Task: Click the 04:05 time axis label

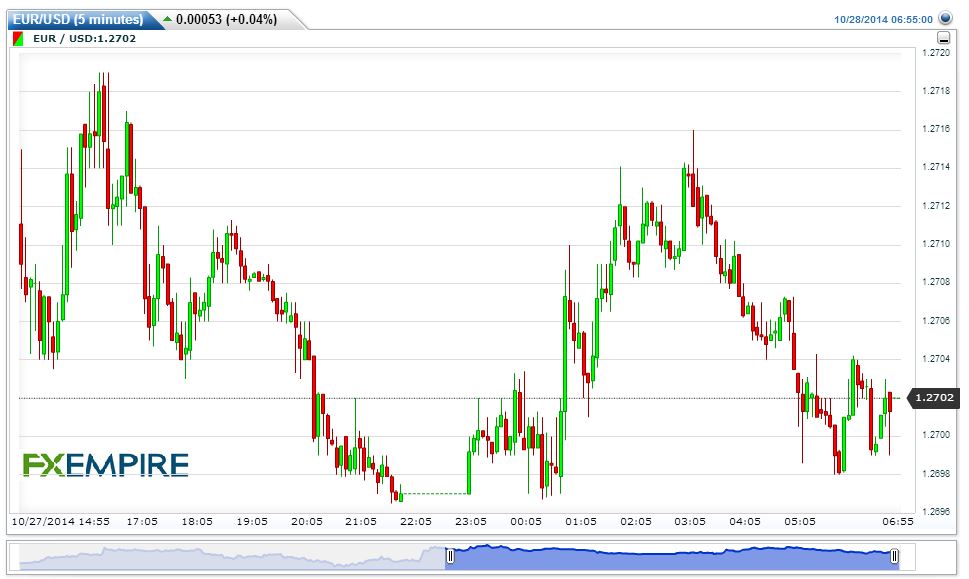Action: point(745,522)
